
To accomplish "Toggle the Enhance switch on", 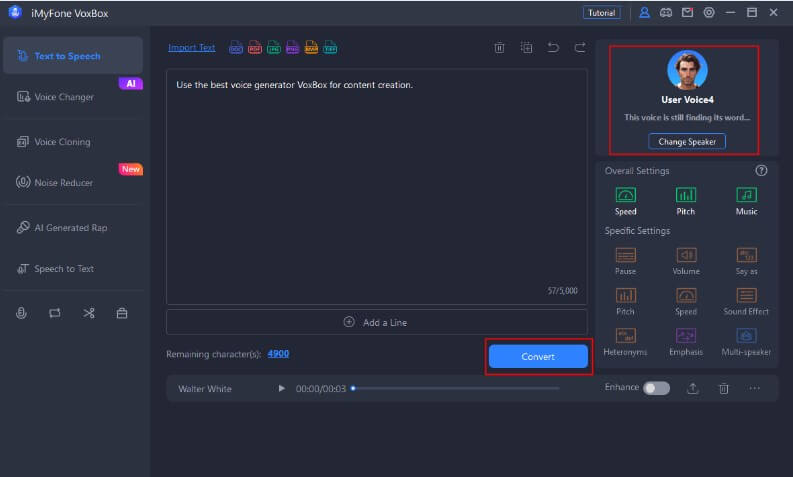I will pos(656,388).
